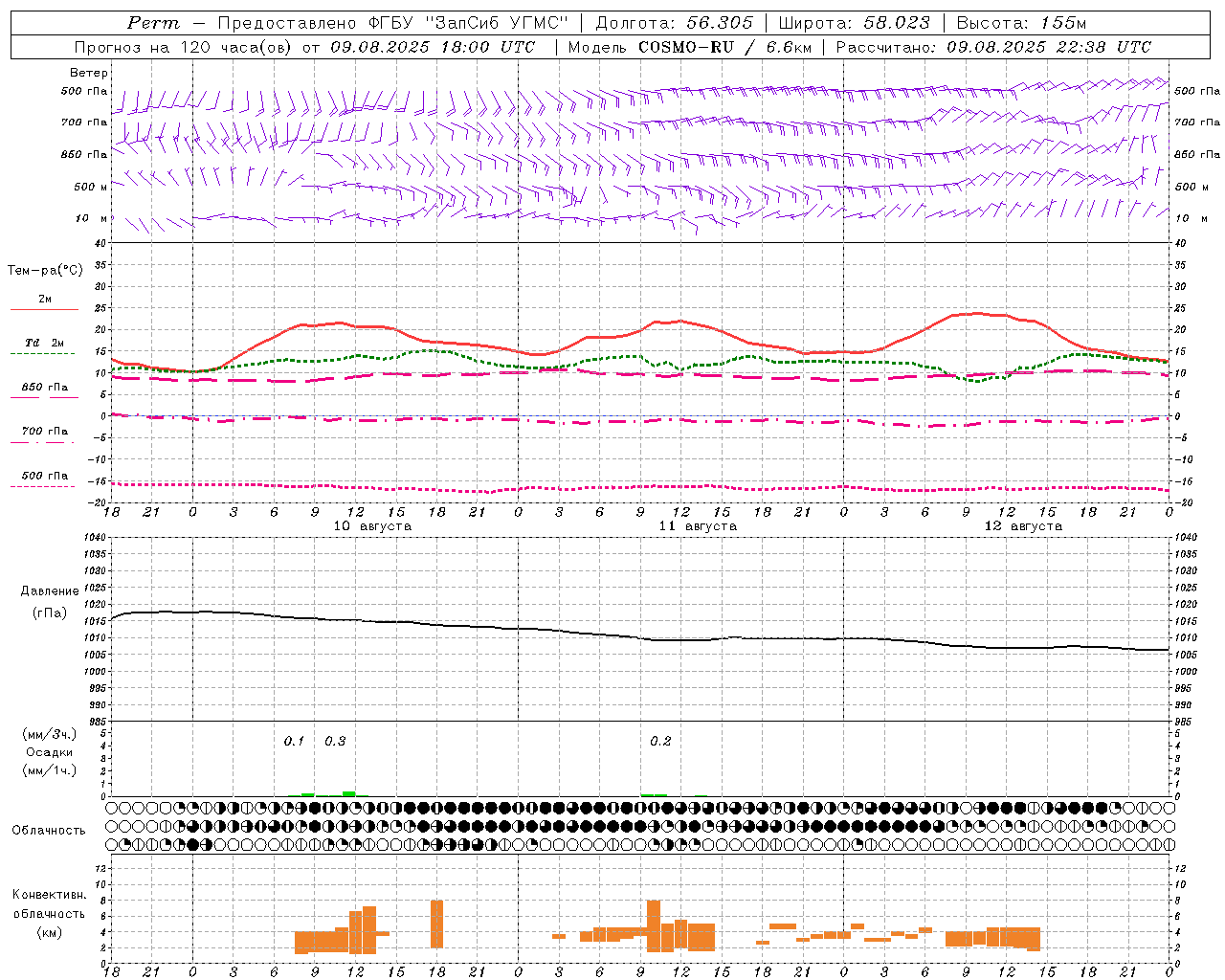Click the (гПа) unit label under Давление

click(50, 613)
